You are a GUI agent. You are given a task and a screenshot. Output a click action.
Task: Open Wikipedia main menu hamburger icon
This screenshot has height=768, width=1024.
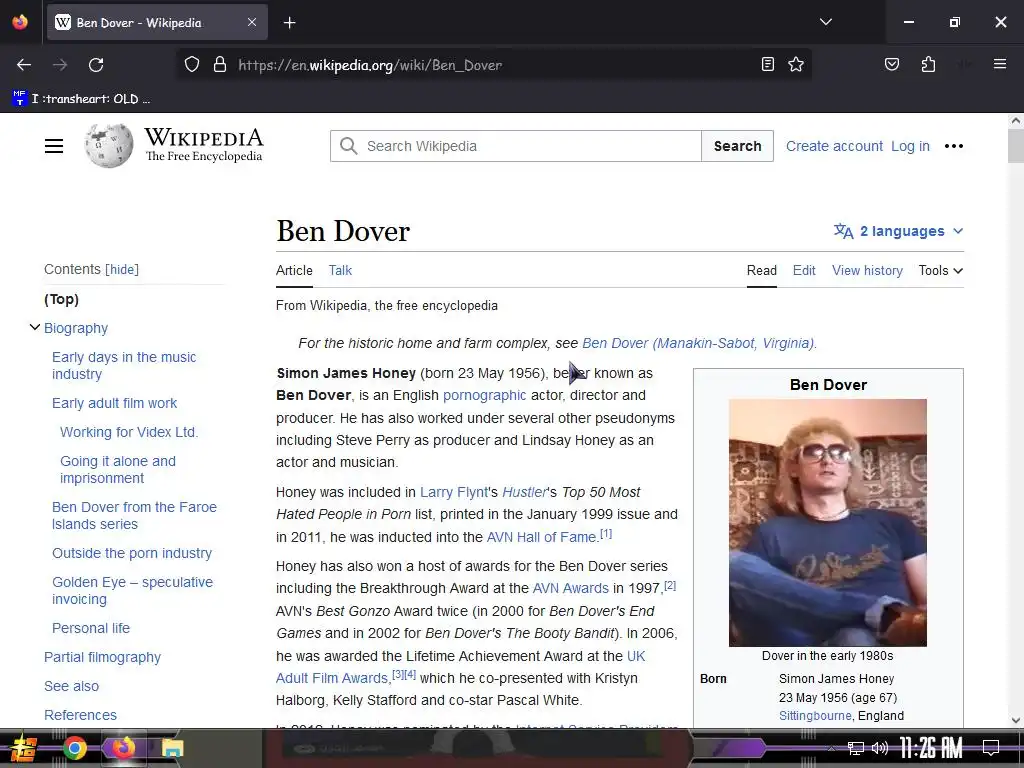(x=54, y=146)
